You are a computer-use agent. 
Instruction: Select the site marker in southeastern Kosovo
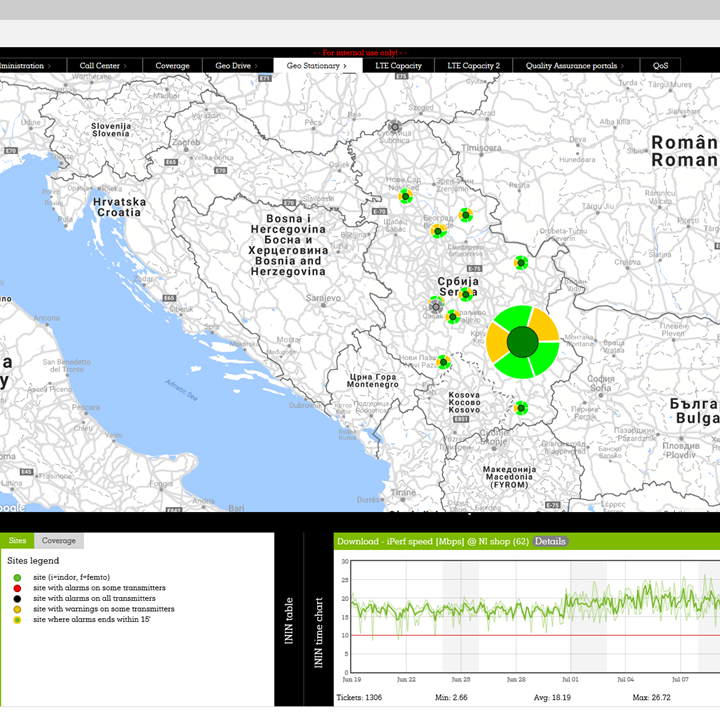coord(521,408)
